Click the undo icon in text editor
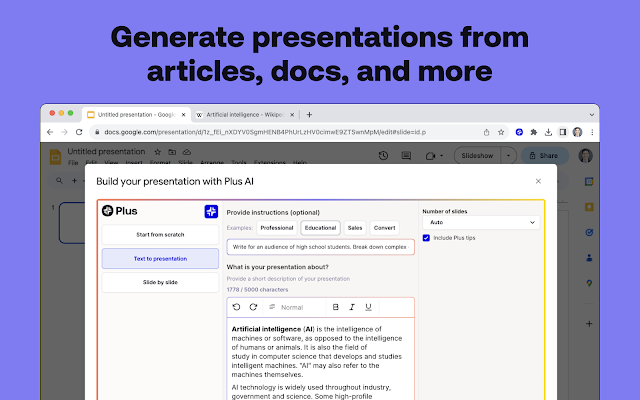 click(237, 307)
